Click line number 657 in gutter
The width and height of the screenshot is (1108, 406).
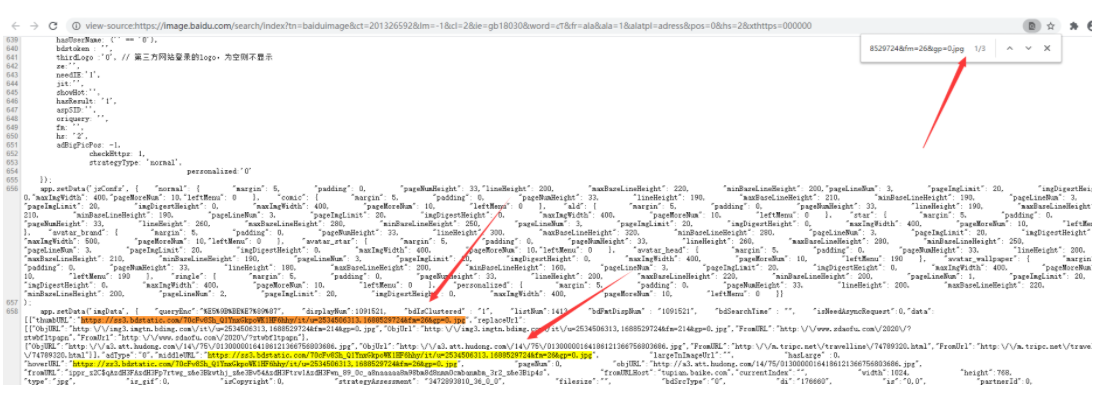(12, 301)
